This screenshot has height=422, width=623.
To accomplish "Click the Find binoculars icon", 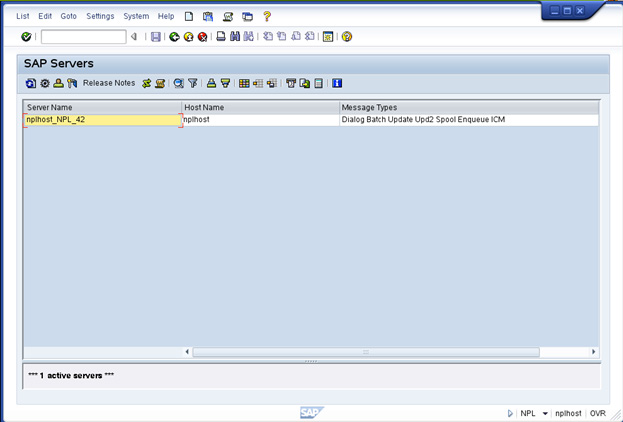I will [x=235, y=37].
